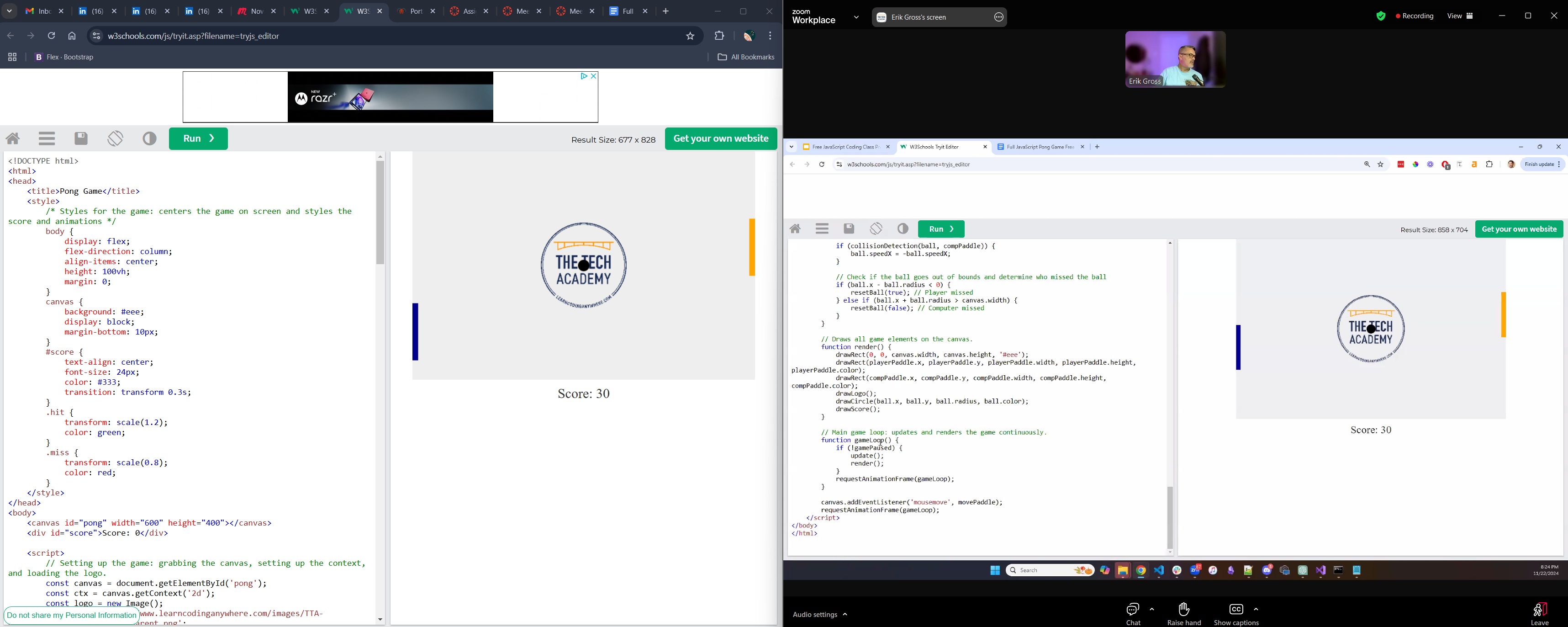This screenshot has width=1568, height=627.
Task: Click Free JavaScript Coding Class tab in shared screen
Action: [x=845, y=147]
